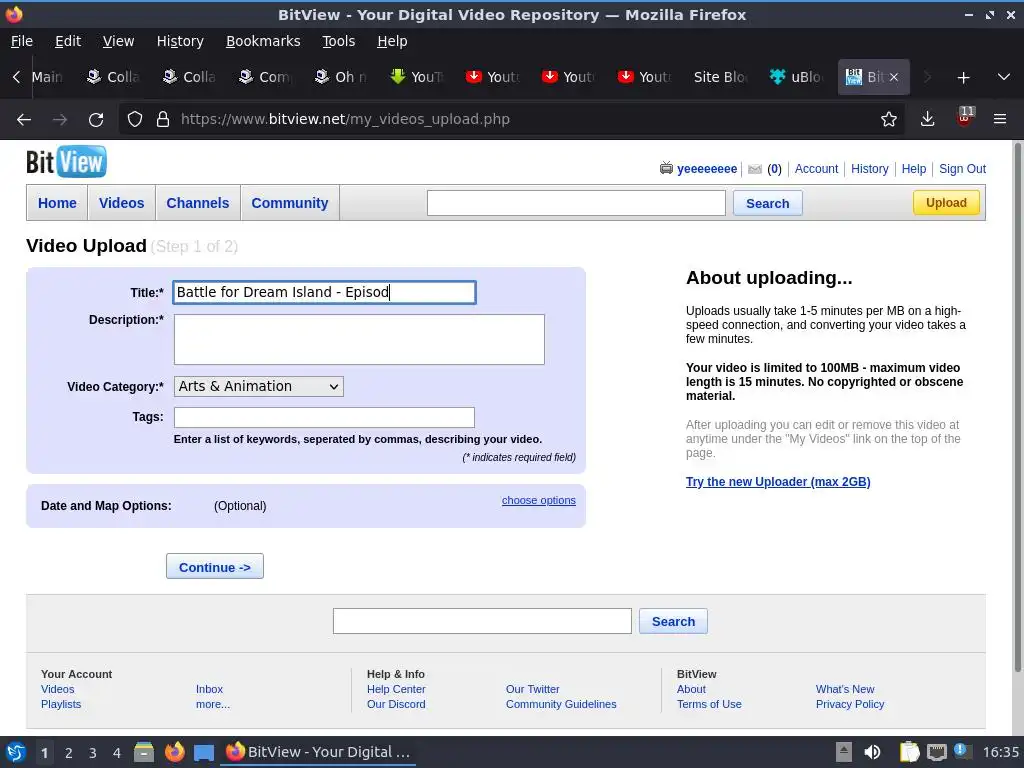Open the Our Discord footer link
1024x768 pixels.
tap(396, 704)
